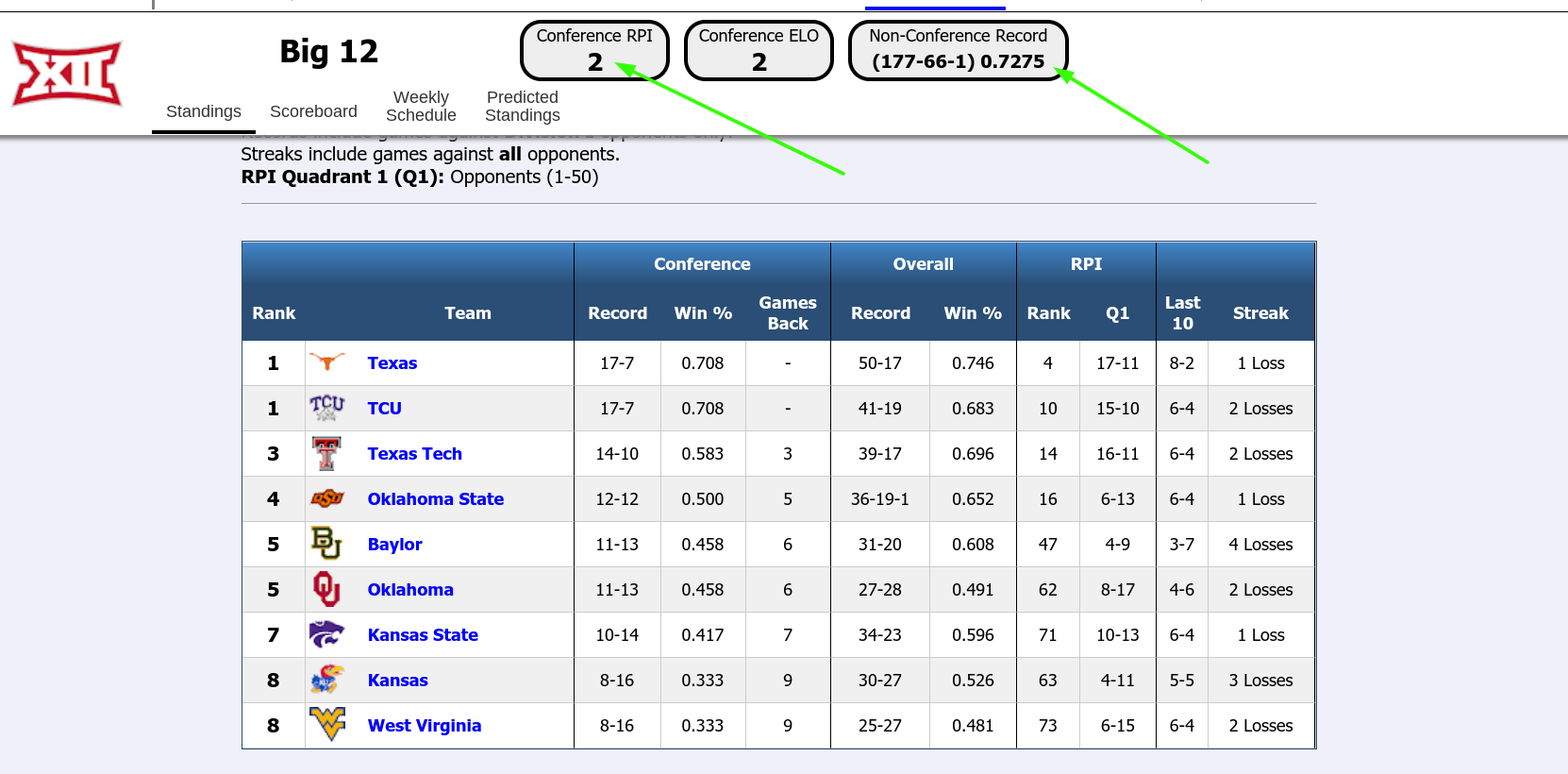The image size is (1568, 774).
Task: Click the Baylor Bears logo
Action: (x=326, y=544)
